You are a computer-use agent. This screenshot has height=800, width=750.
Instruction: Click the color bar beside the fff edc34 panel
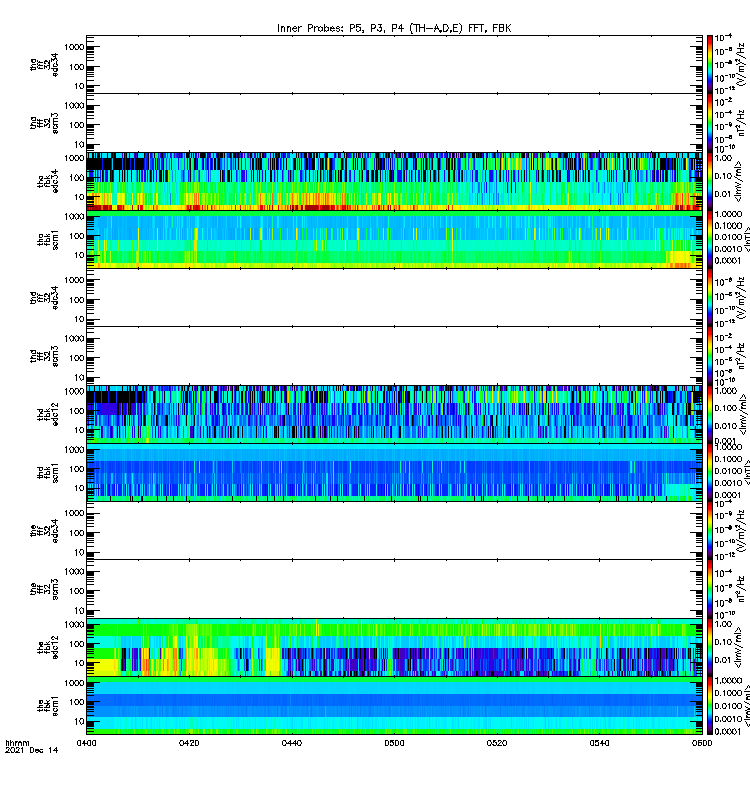pos(710,531)
